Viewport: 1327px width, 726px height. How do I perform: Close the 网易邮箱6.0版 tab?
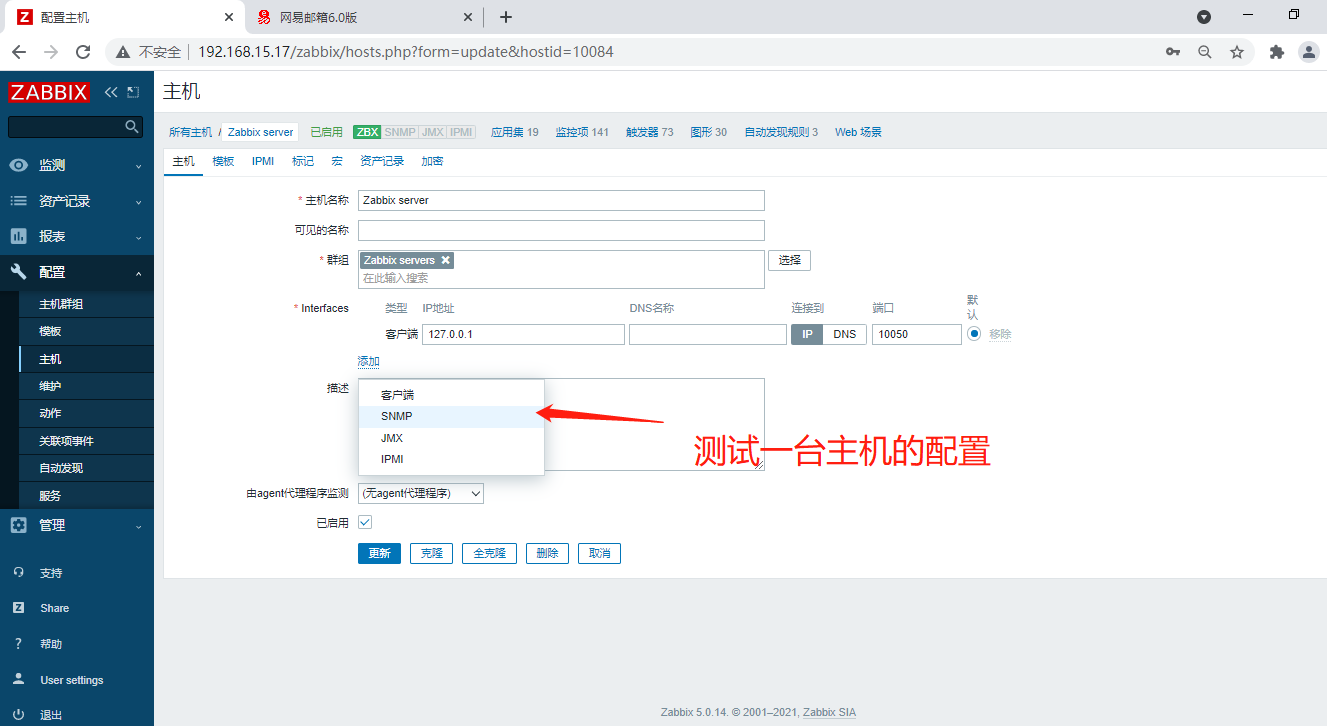tap(468, 17)
